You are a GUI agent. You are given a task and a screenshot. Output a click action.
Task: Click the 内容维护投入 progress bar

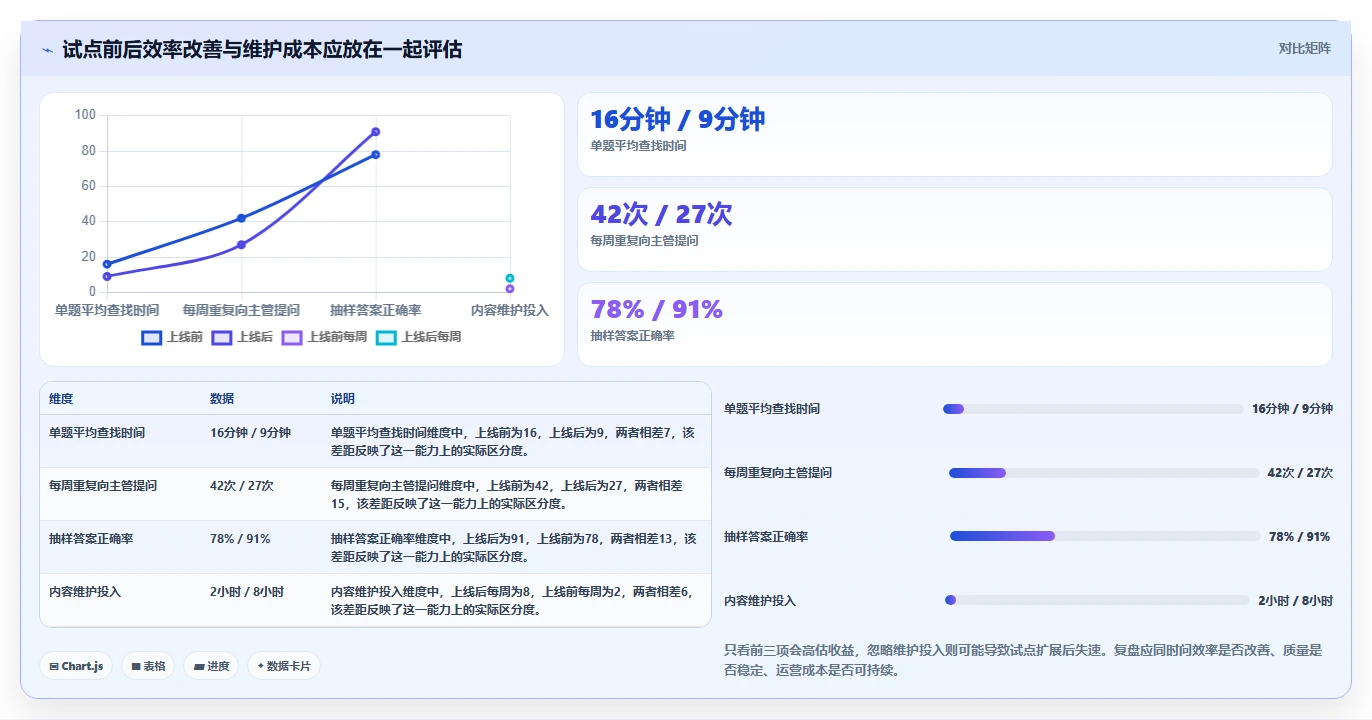1097,600
